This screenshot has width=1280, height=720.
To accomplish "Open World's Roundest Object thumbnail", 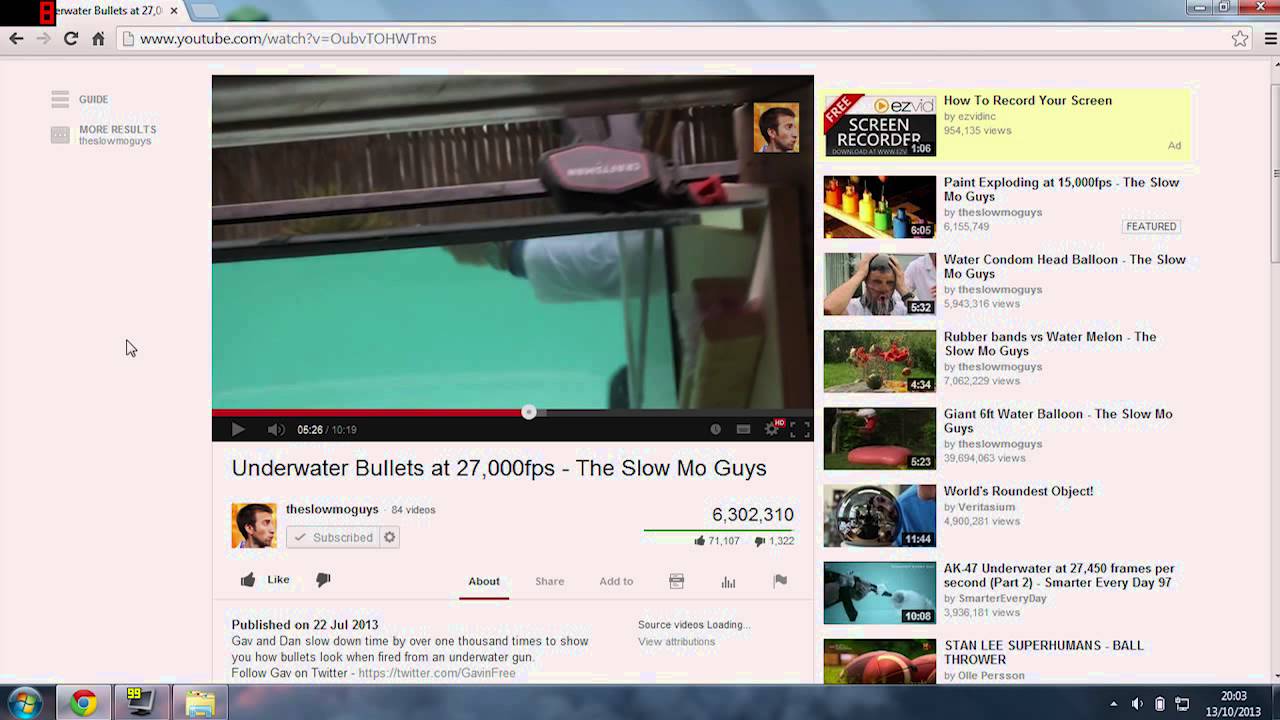I will pyautogui.click(x=880, y=515).
